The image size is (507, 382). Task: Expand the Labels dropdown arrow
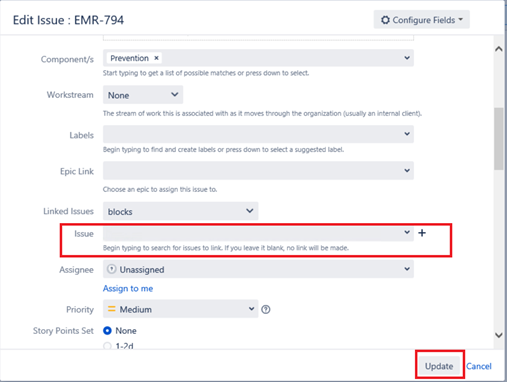(407, 134)
